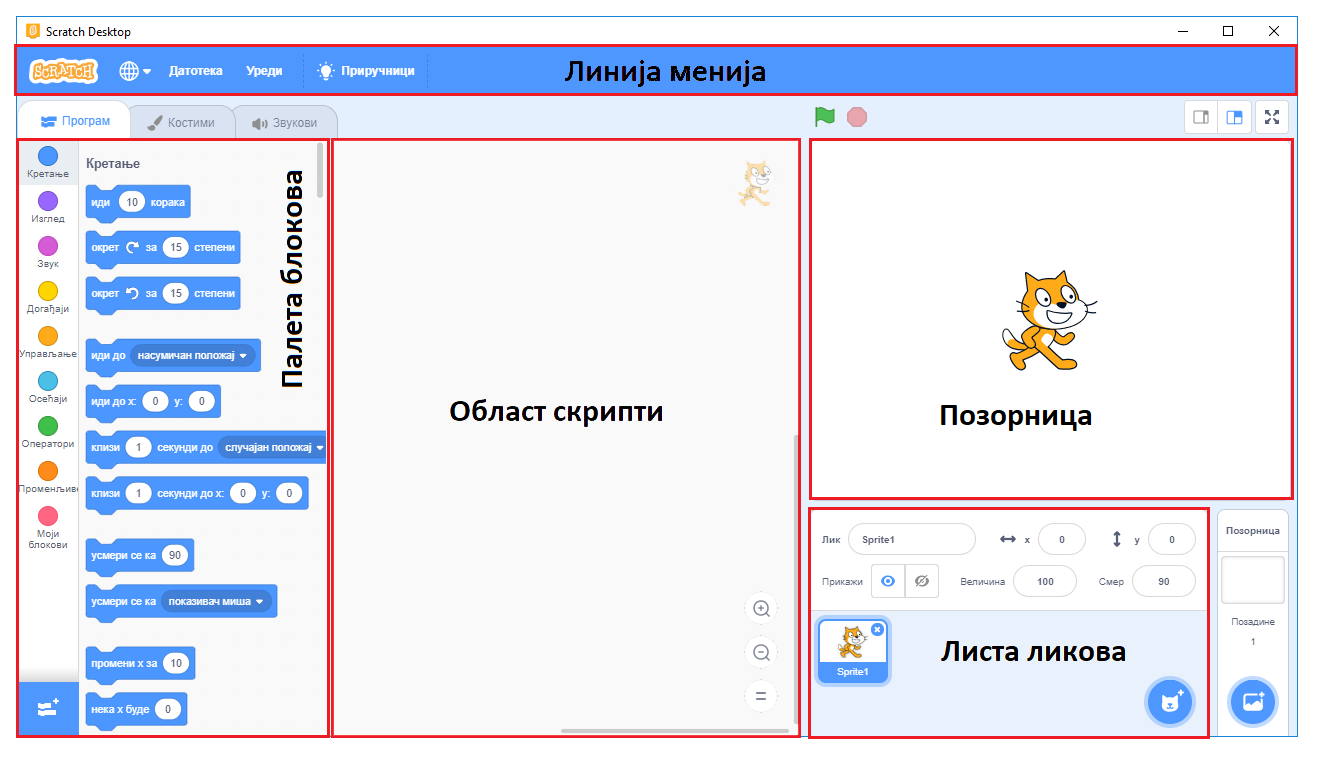1324x758 pixels.
Task: Minimize the Scratch Desktop window
Action: 1182,31
